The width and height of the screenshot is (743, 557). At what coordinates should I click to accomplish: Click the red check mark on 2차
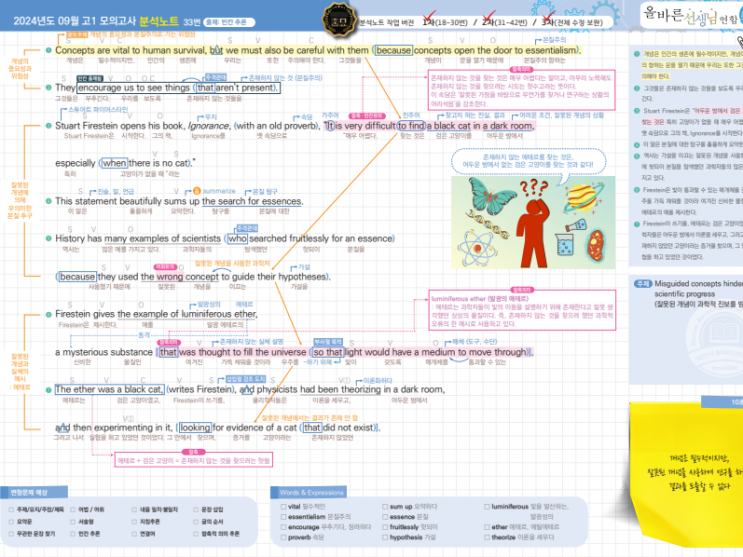click(x=489, y=17)
